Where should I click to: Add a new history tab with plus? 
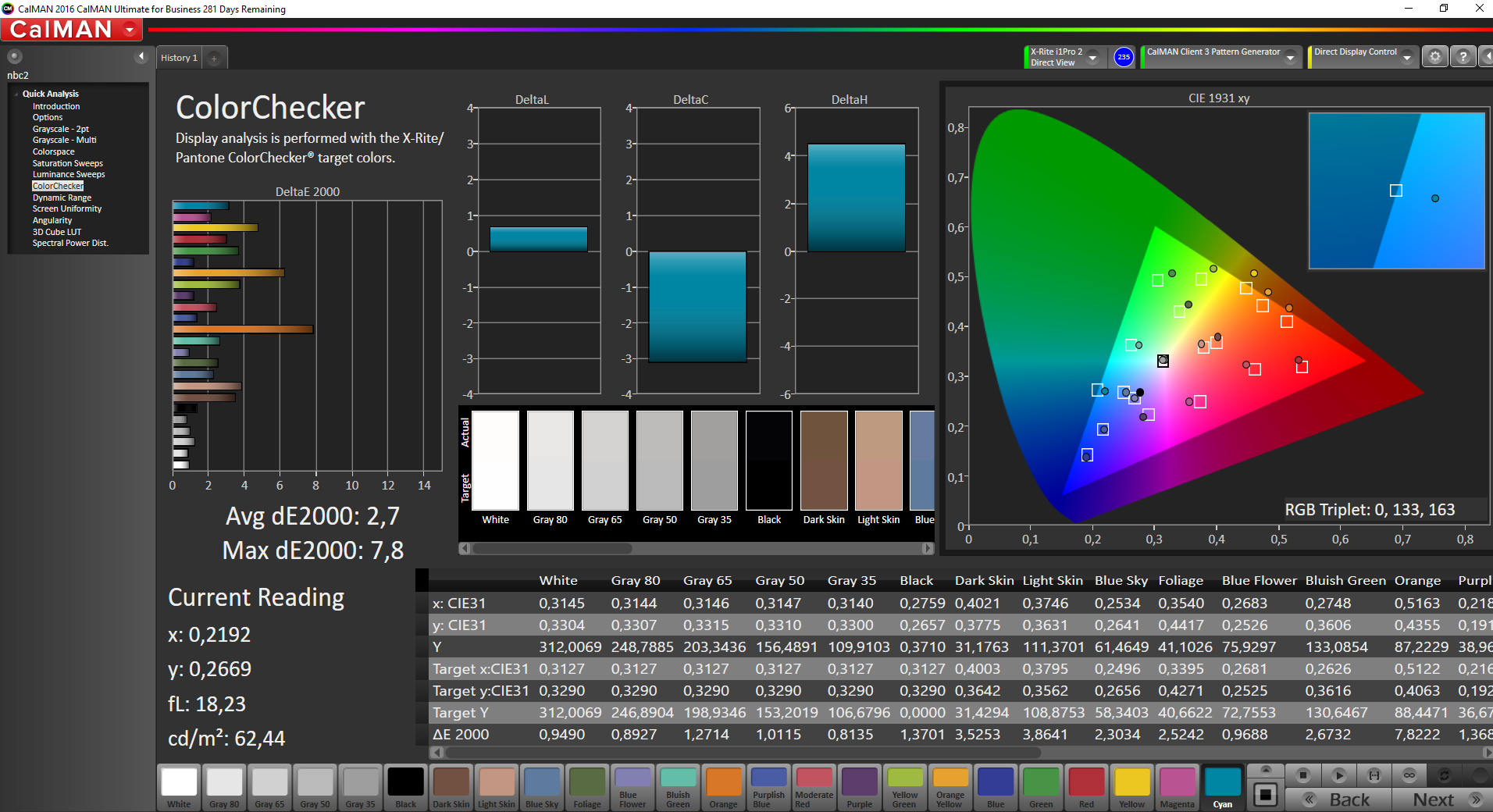click(x=214, y=58)
